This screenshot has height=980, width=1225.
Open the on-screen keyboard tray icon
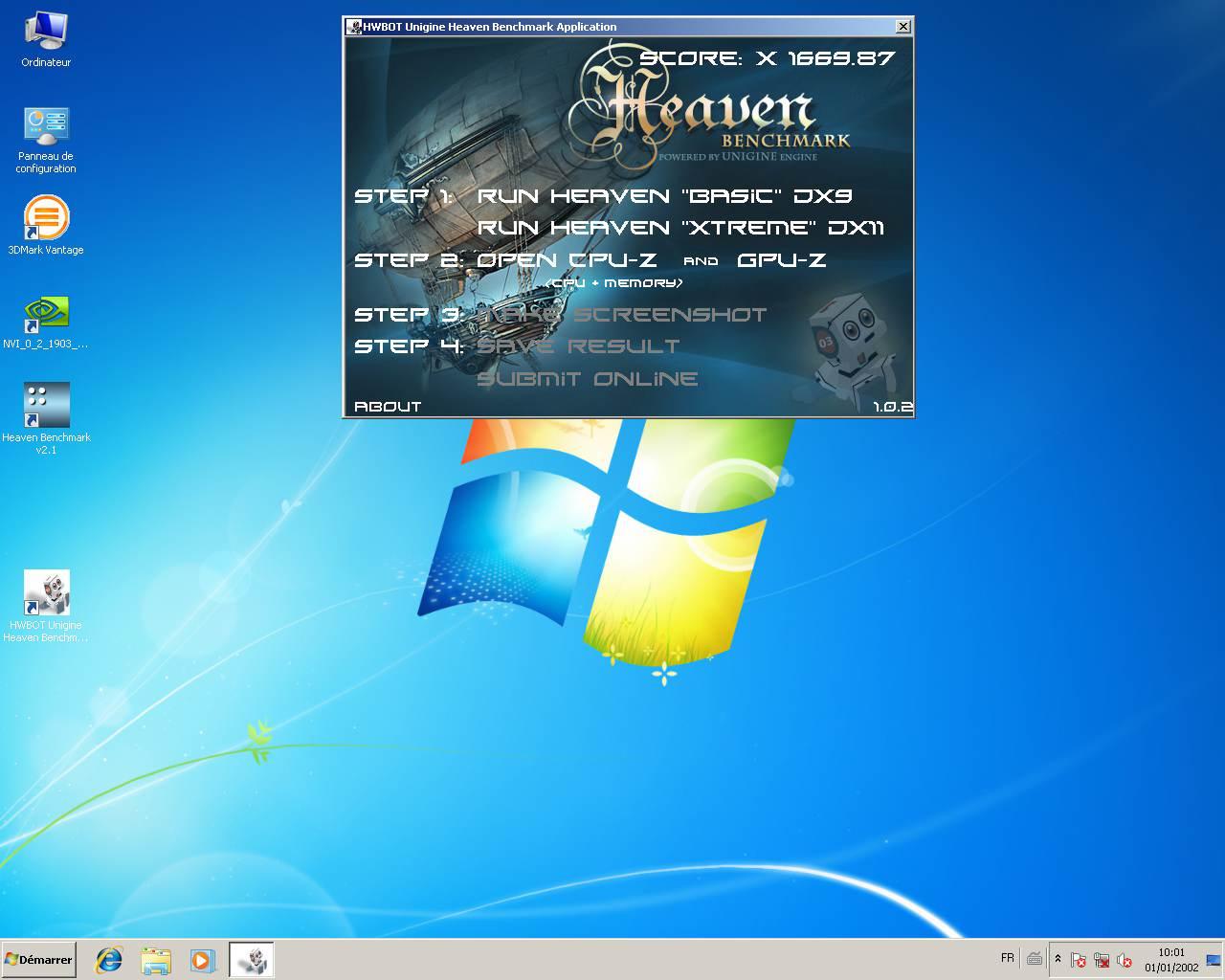coord(1035,958)
